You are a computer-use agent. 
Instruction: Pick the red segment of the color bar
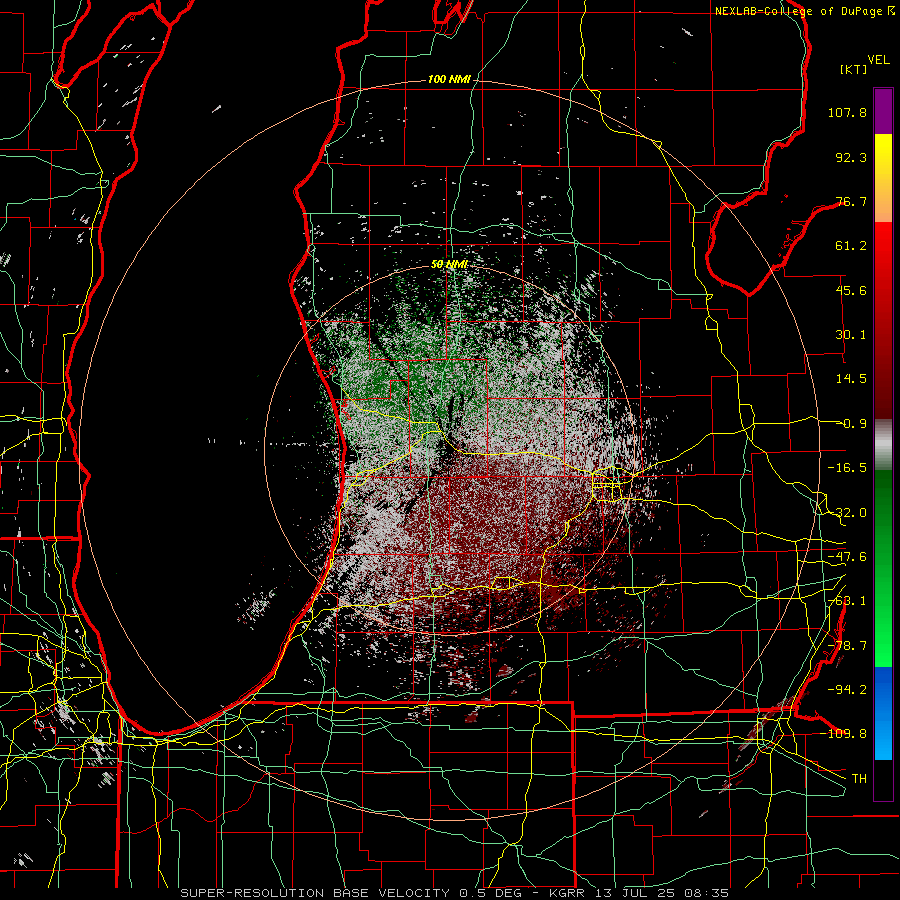883,320
